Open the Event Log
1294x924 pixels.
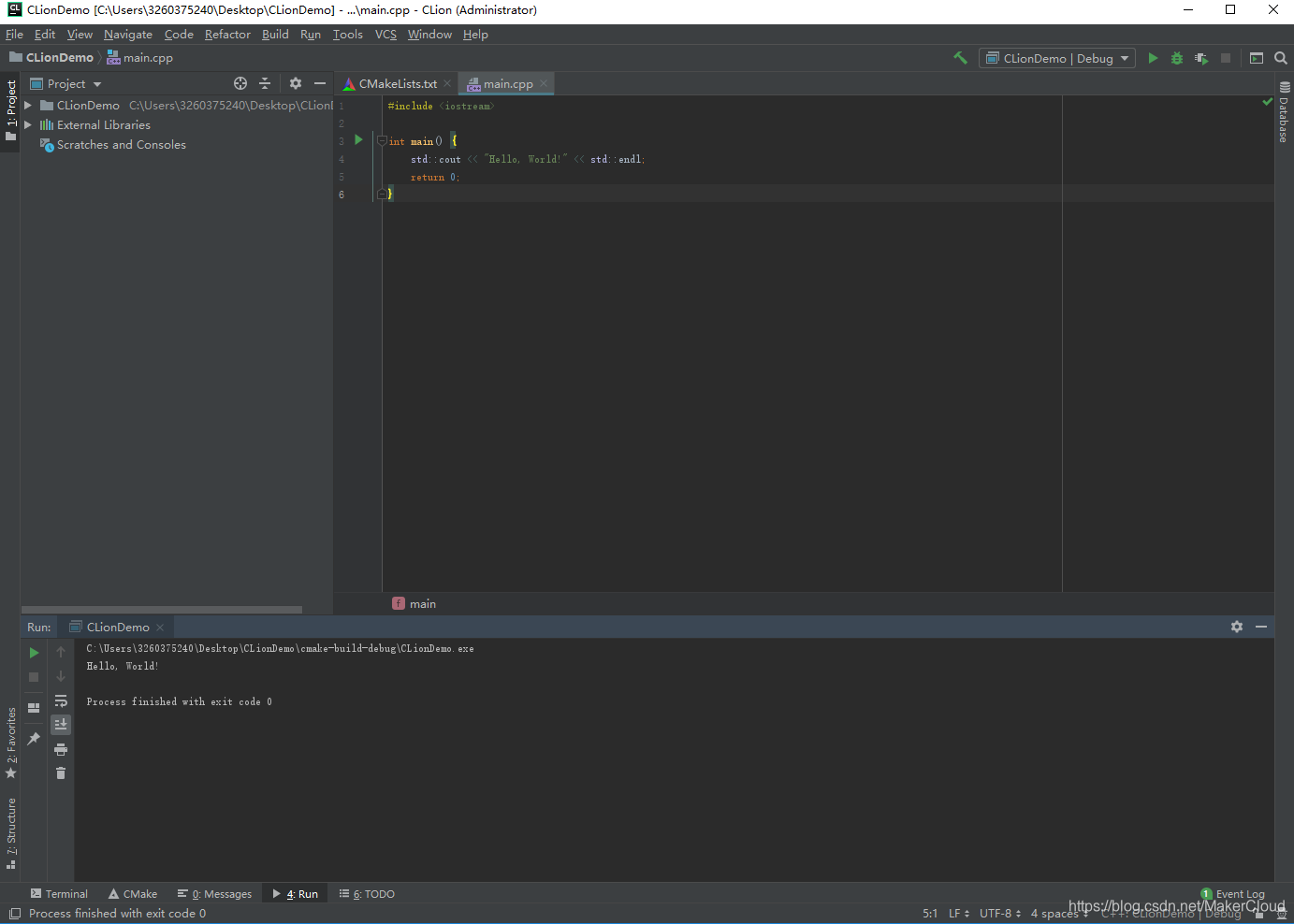[x=1232, y=894]
